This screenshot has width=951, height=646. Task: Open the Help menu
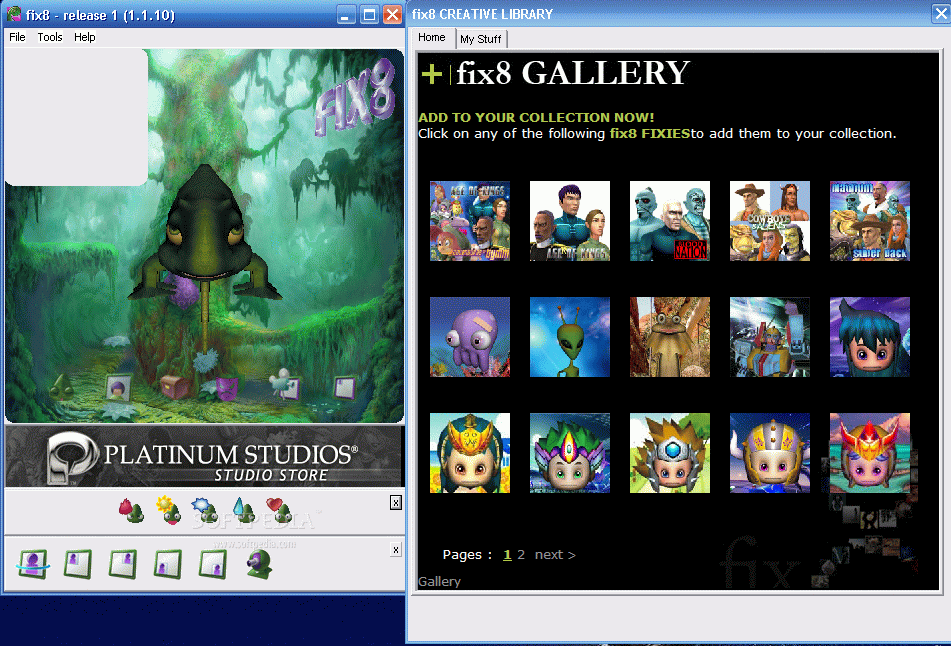(x=84, y=37)
